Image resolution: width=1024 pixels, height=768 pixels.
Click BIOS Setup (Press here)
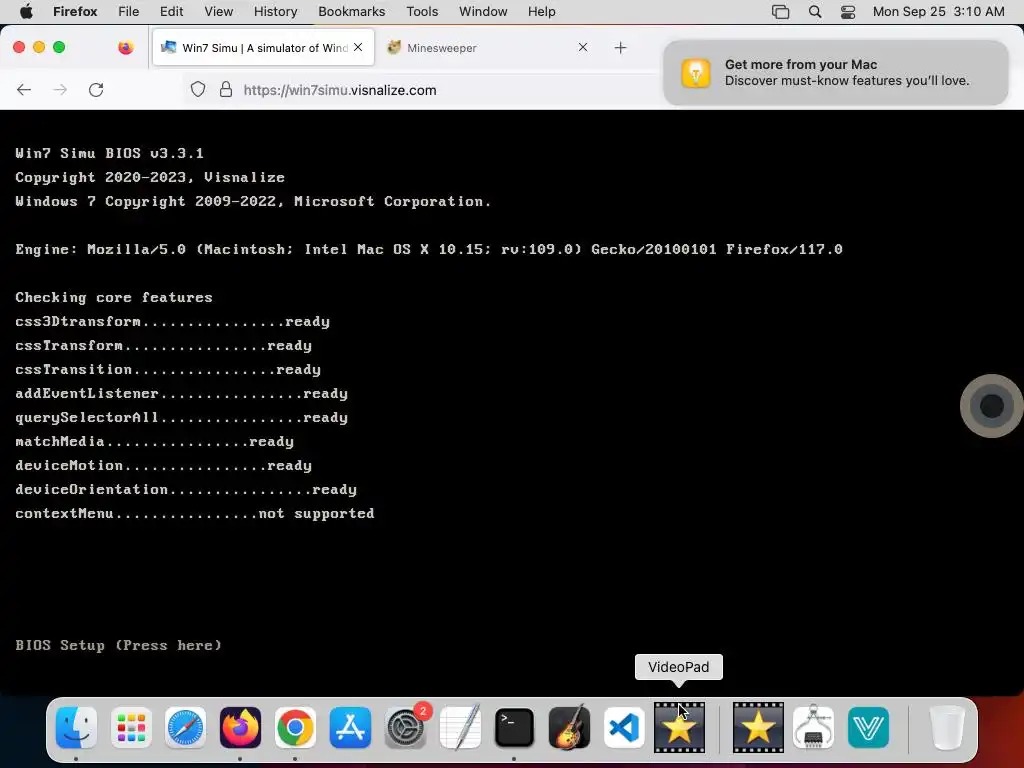click(118, 645)
